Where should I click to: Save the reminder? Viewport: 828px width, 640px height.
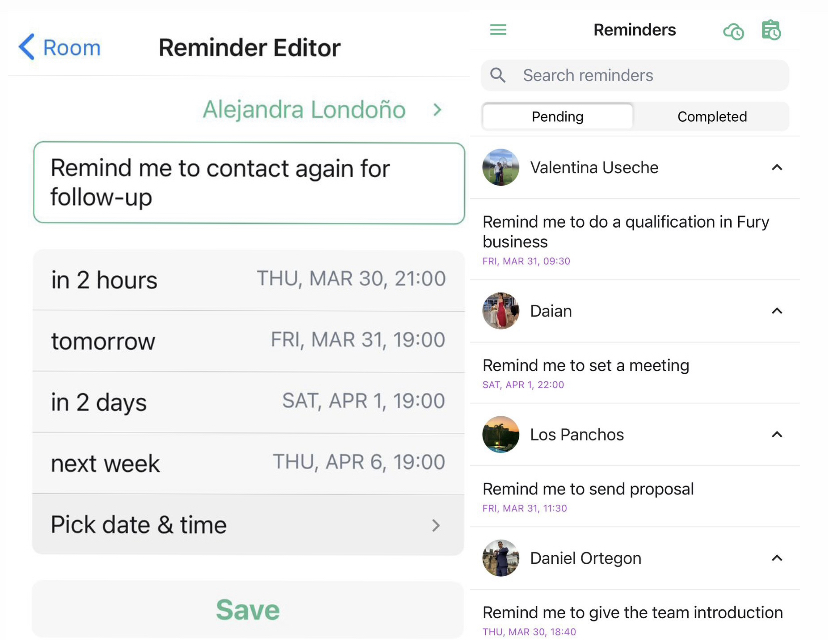248,609
